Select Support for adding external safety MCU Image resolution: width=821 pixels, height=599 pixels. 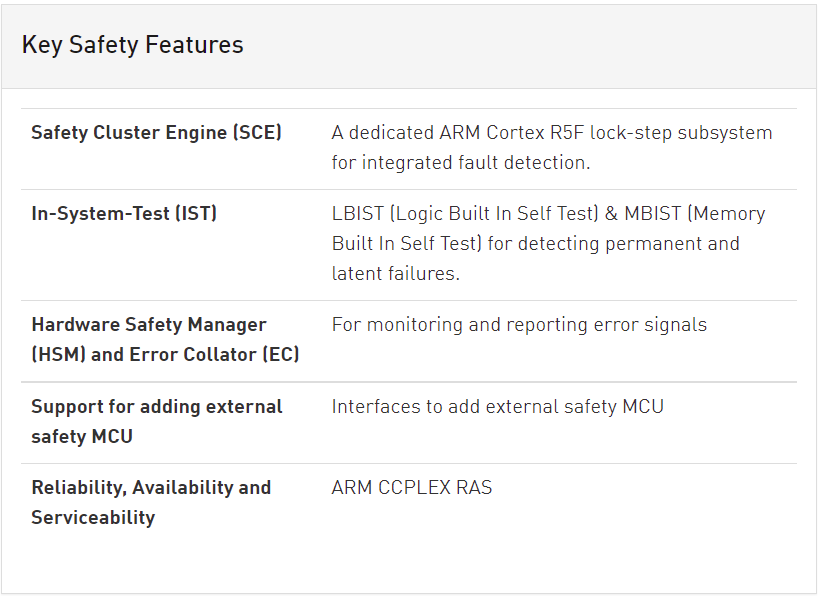pos(157,421)
